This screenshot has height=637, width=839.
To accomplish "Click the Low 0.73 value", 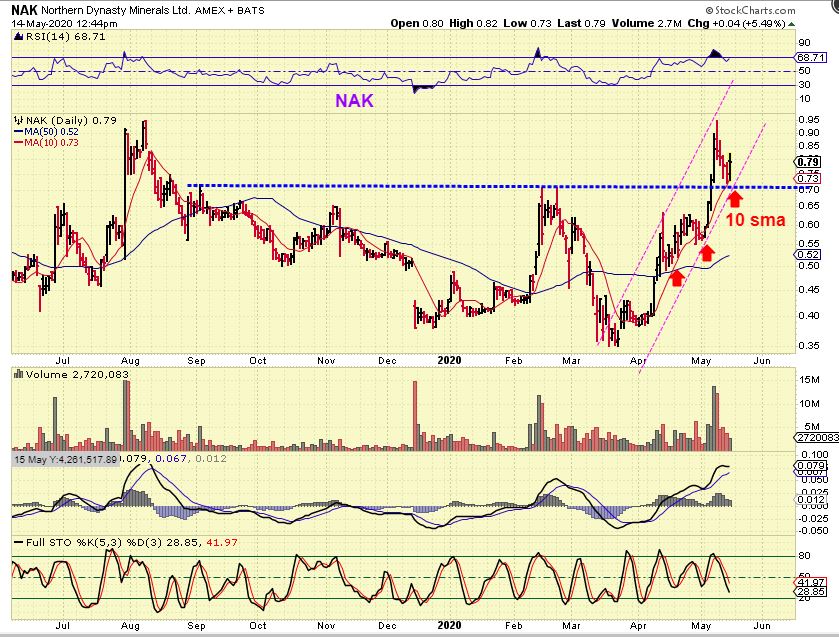I will coord(527,23).
